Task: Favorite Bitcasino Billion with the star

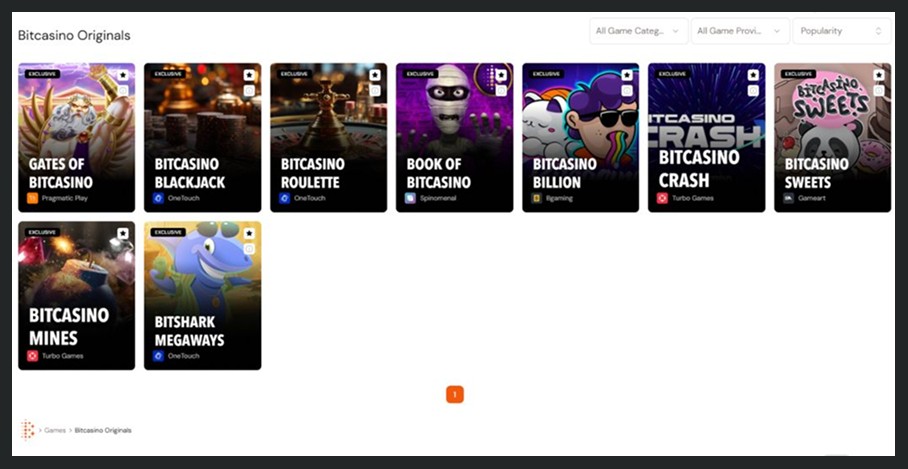Action: point(627,75)
